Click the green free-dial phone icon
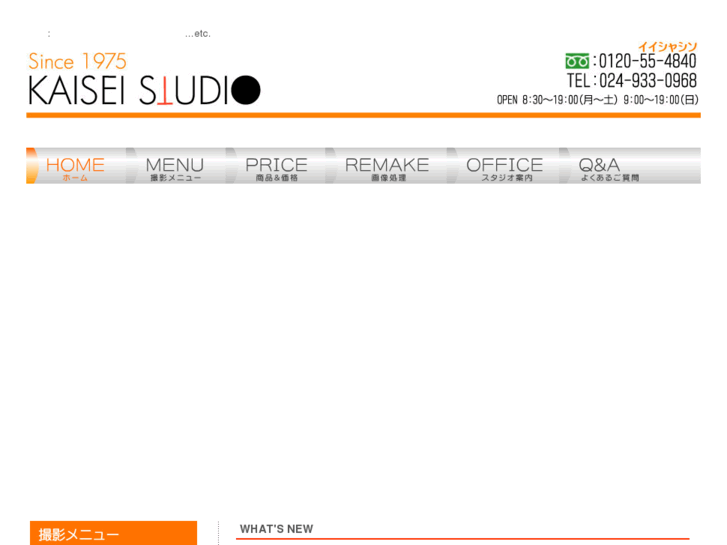This screenshot has height=545, width=727. pyautogui.click(x=577, y=61)
